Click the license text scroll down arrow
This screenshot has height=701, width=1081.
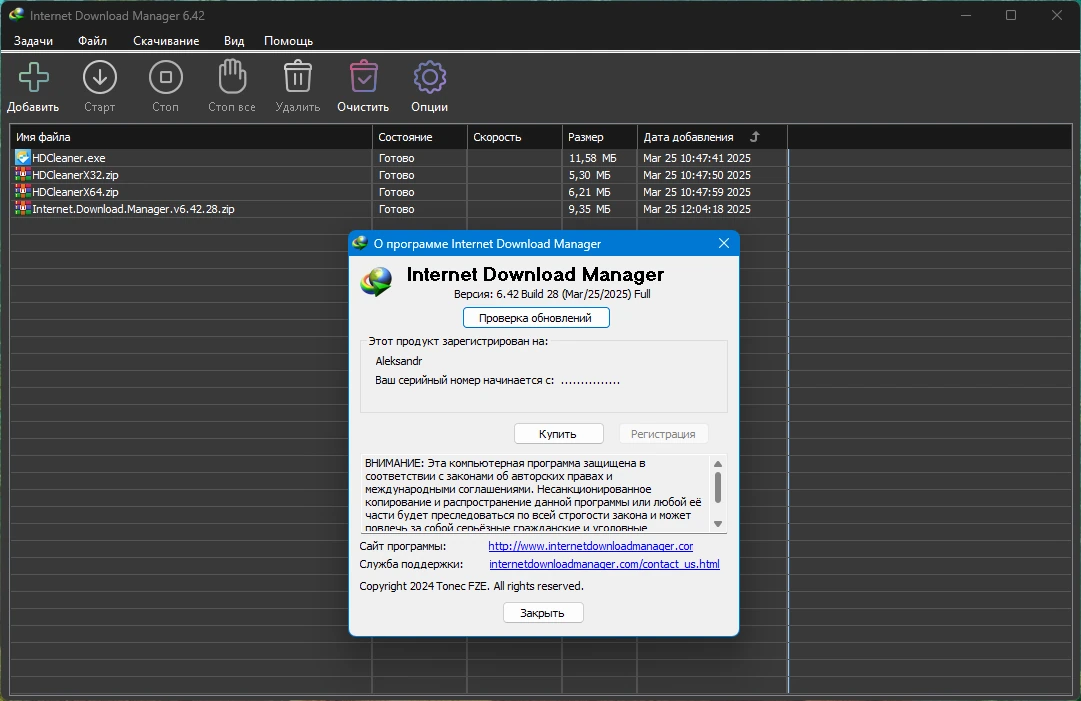coord(718,524)
